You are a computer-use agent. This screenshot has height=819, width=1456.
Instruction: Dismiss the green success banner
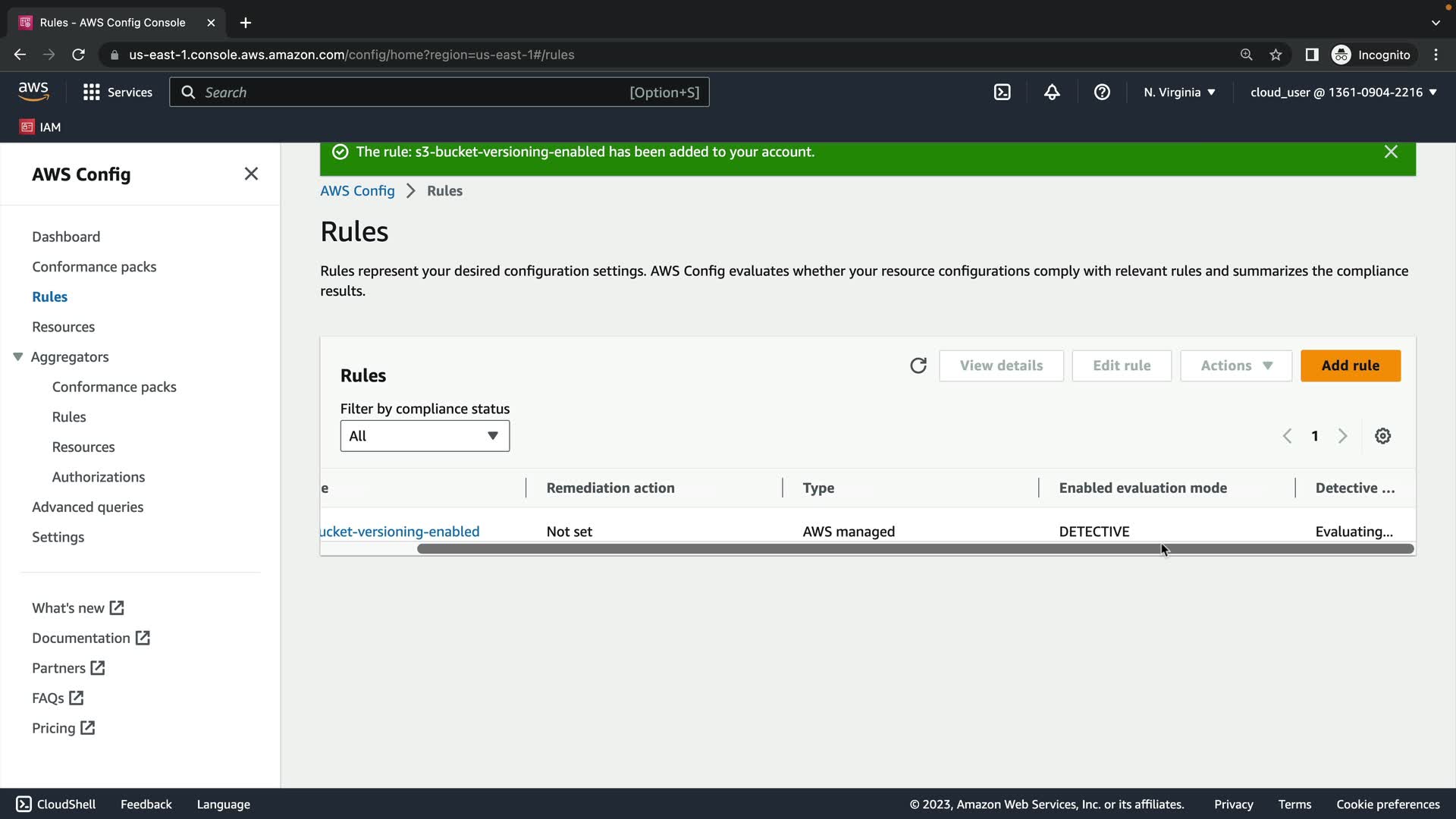(1390, 152)
